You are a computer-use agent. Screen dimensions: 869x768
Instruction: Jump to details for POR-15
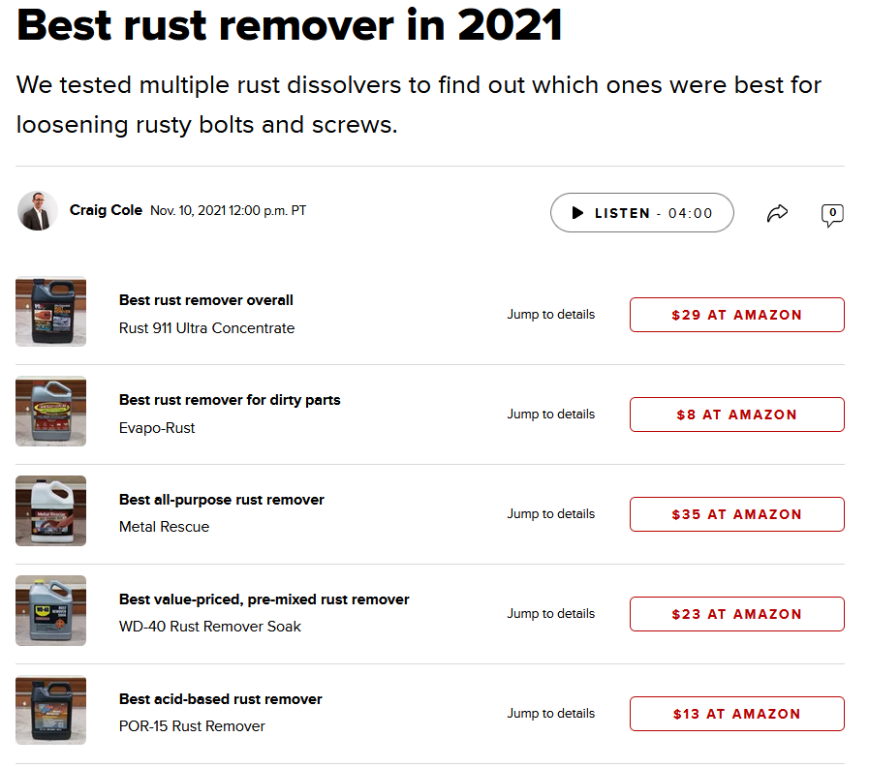pos(550,714)
